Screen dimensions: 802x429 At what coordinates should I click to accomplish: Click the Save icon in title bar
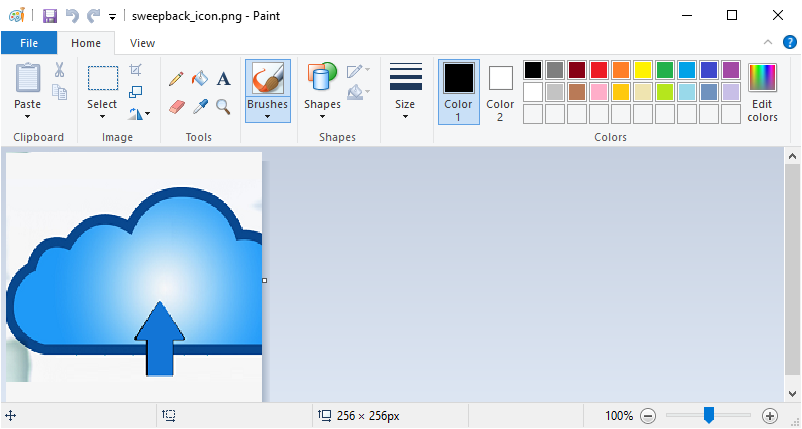click(x=50, y=16)
